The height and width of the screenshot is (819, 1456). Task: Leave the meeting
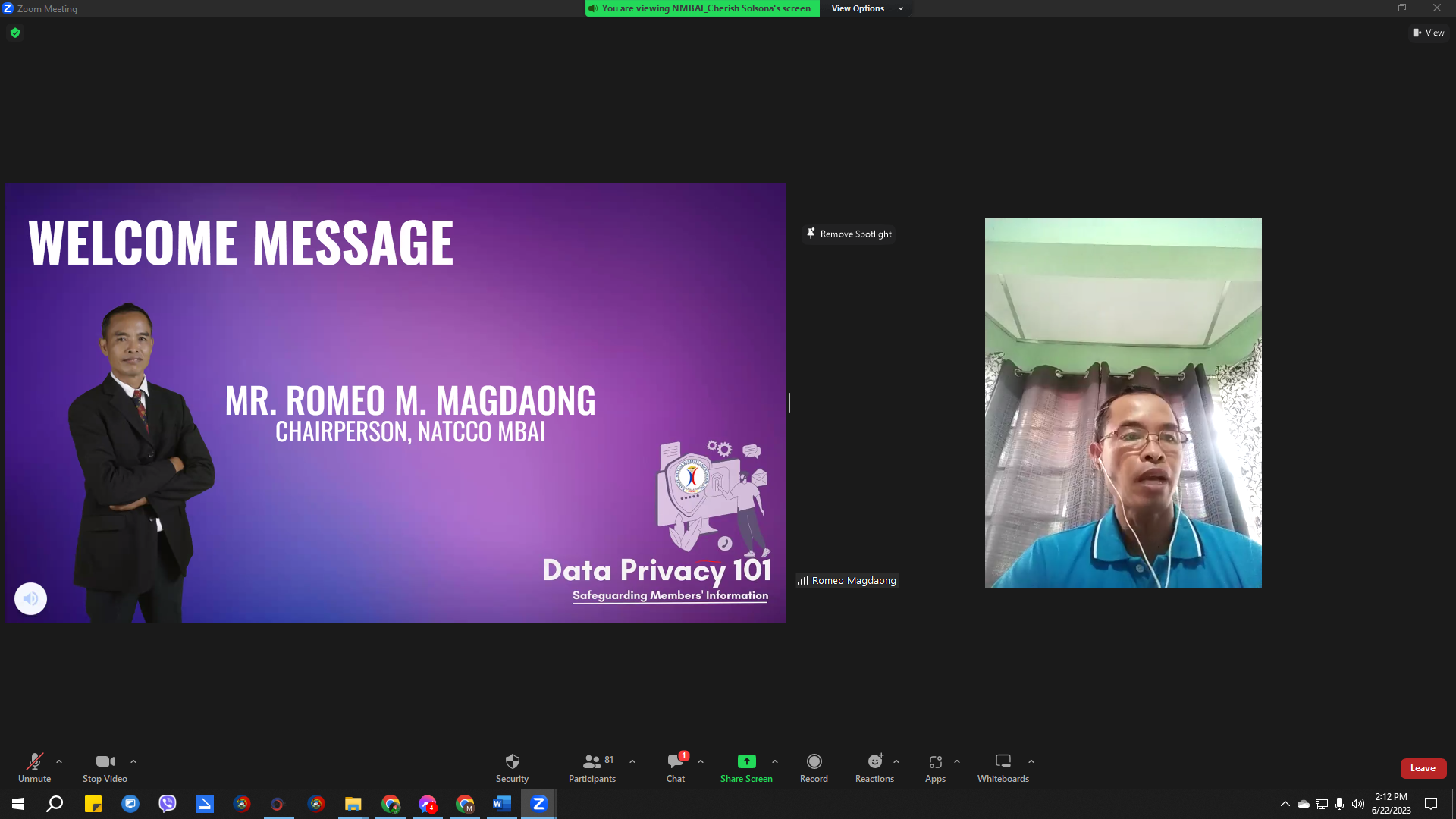pyautogui.click(x=1423, y=768)
